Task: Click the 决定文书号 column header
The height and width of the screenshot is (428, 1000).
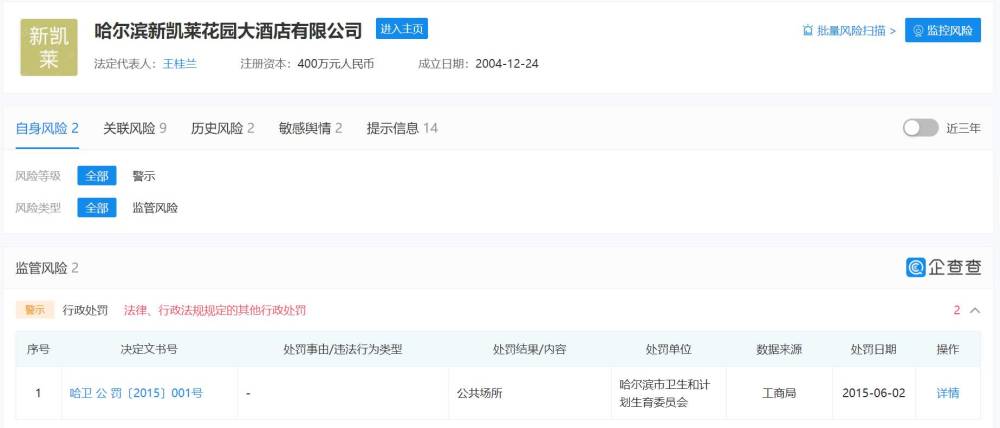Action: (x=149, y=349)
